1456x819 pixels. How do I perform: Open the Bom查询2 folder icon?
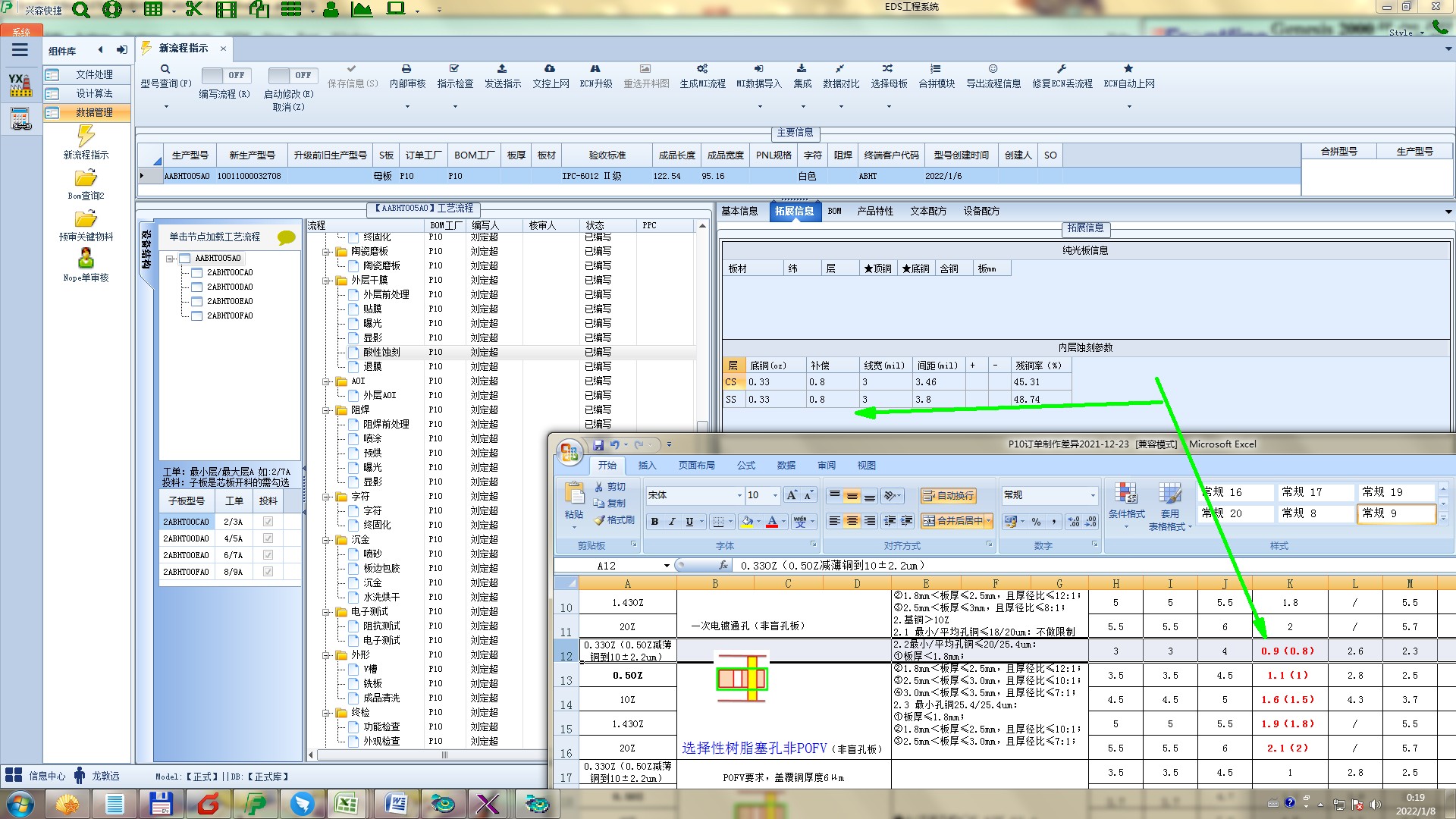tap(86, 178)
